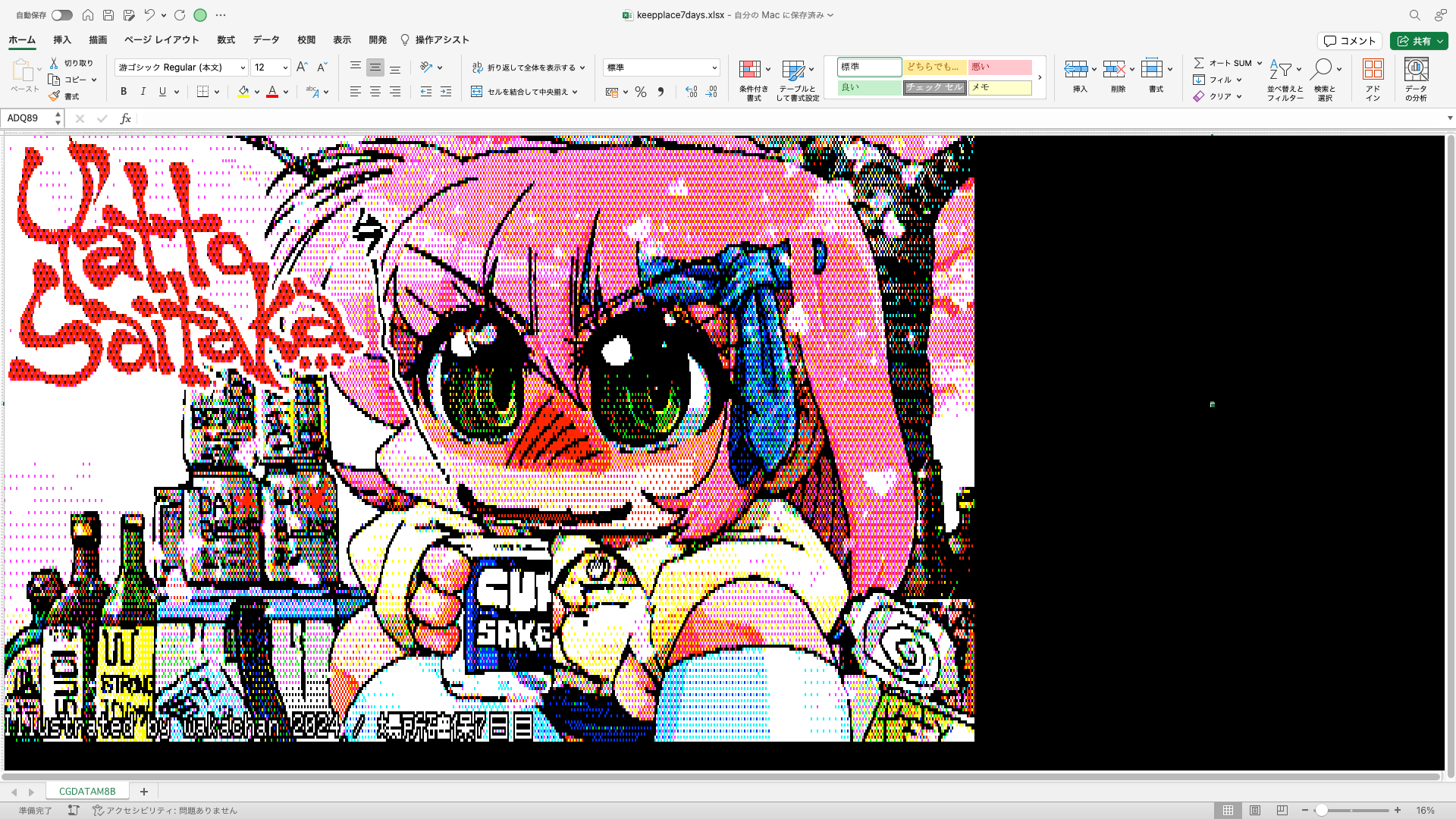Screen dimensions: 1456x819
Task: Switch to the 数式 tab
Action: (x=226, y=40)
